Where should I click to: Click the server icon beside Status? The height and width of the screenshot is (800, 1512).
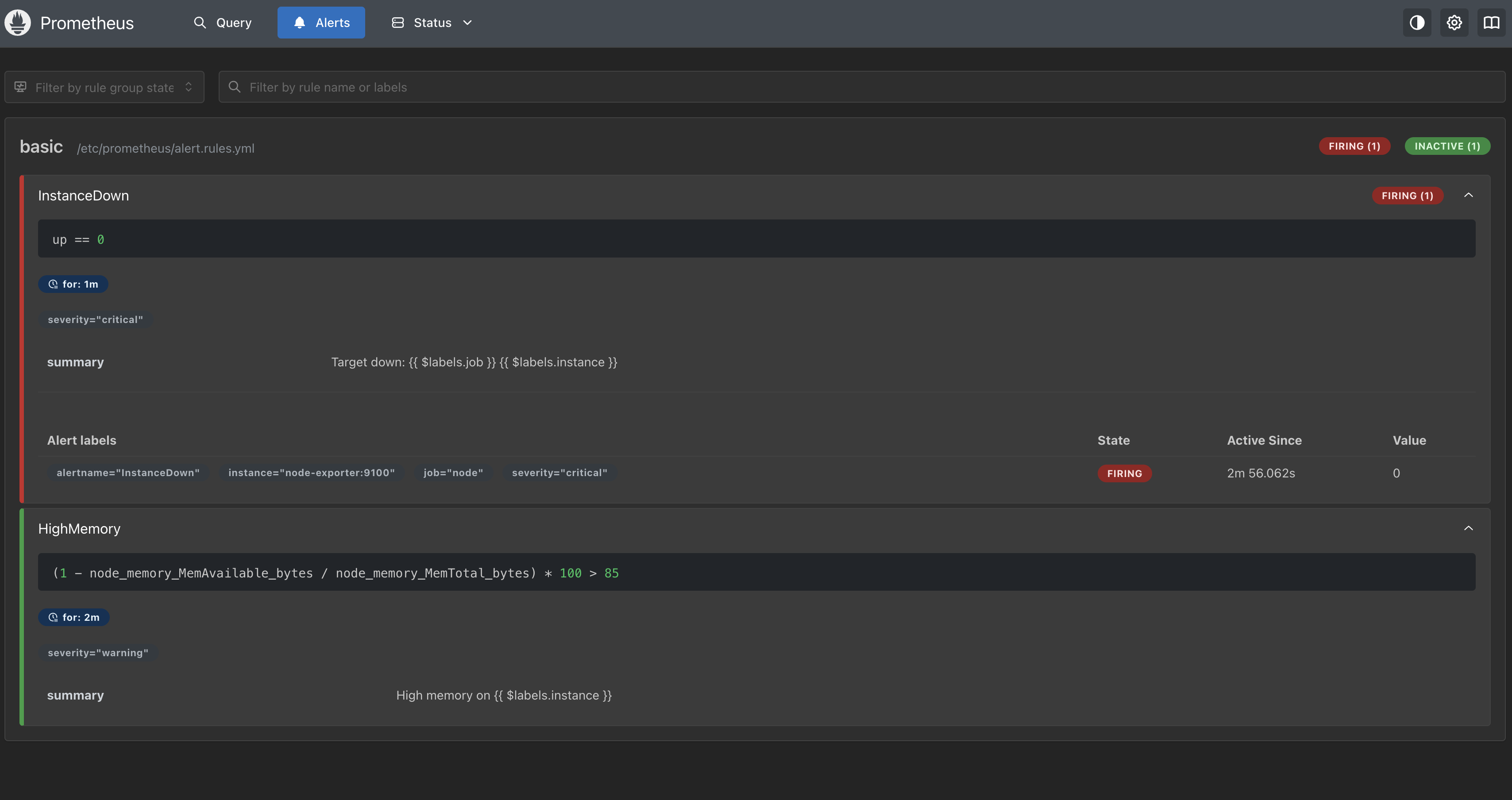[x=398, y=22]
